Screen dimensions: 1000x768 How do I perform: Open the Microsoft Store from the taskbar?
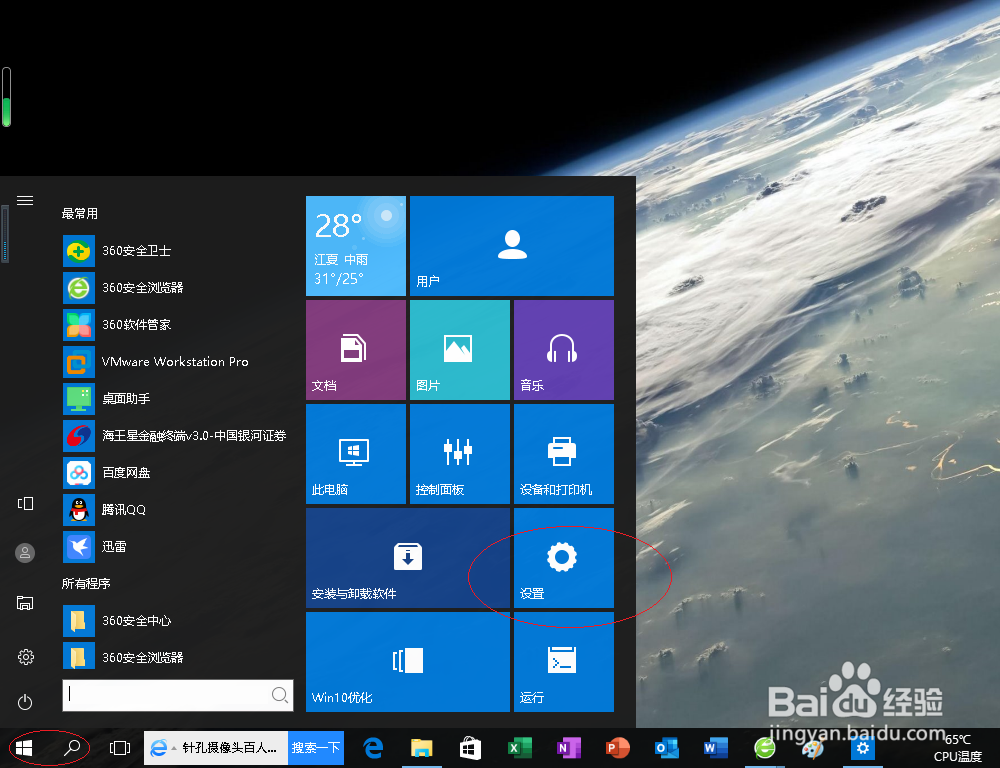point(469,748)
